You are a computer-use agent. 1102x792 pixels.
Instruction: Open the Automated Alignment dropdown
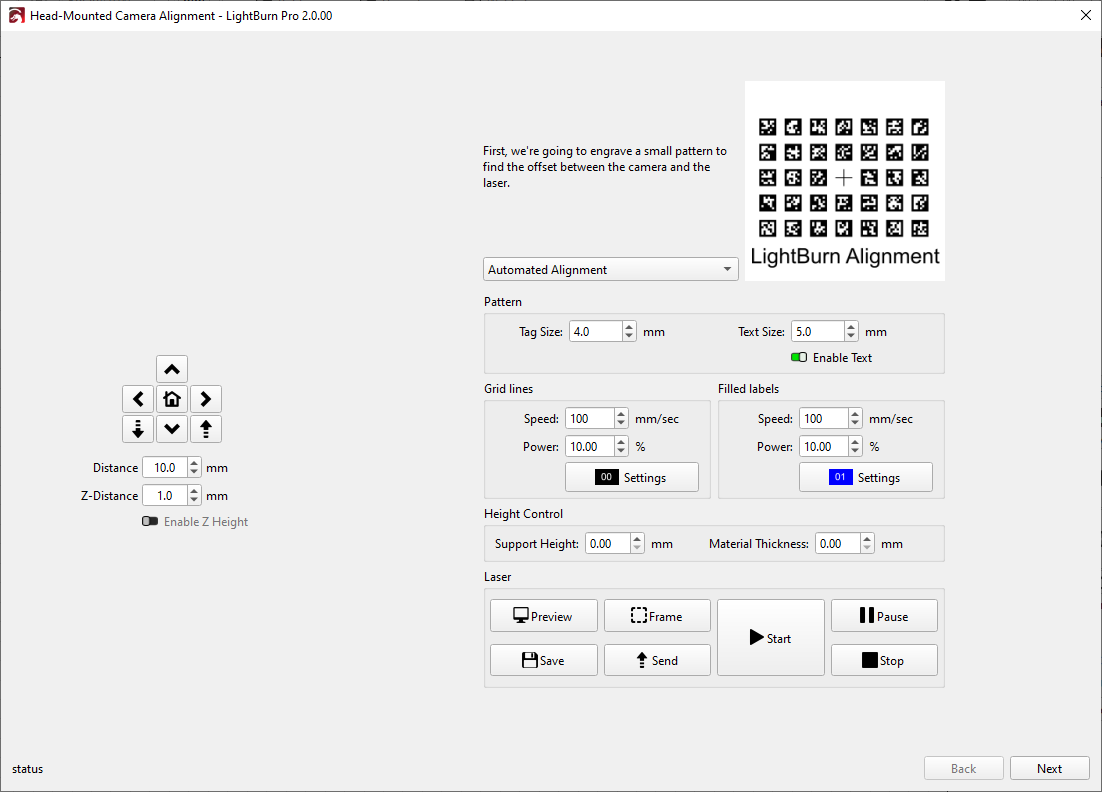tap(610, 269)
